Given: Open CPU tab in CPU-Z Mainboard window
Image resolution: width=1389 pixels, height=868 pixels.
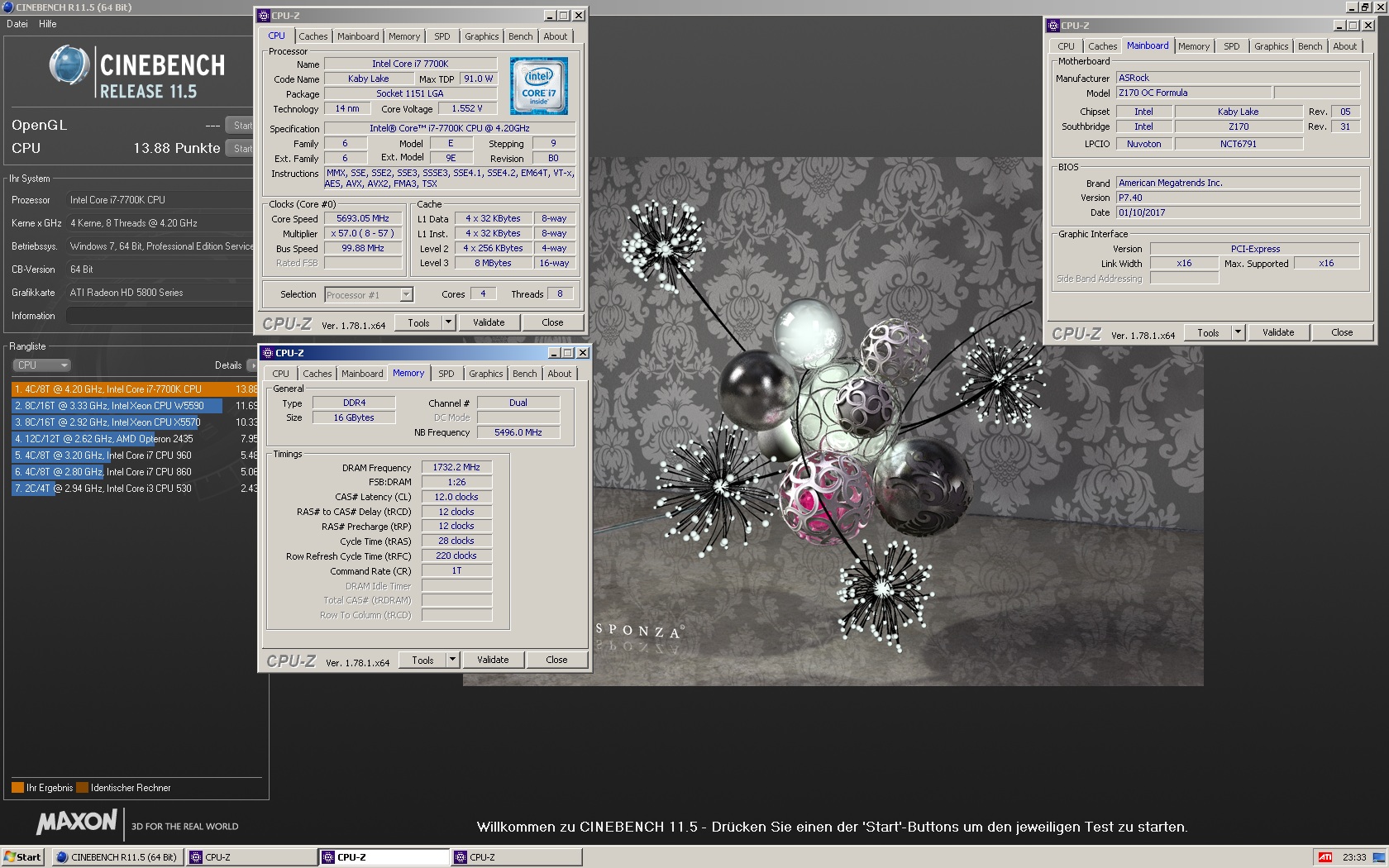Looking at the screenshot, I should 1067,46.
